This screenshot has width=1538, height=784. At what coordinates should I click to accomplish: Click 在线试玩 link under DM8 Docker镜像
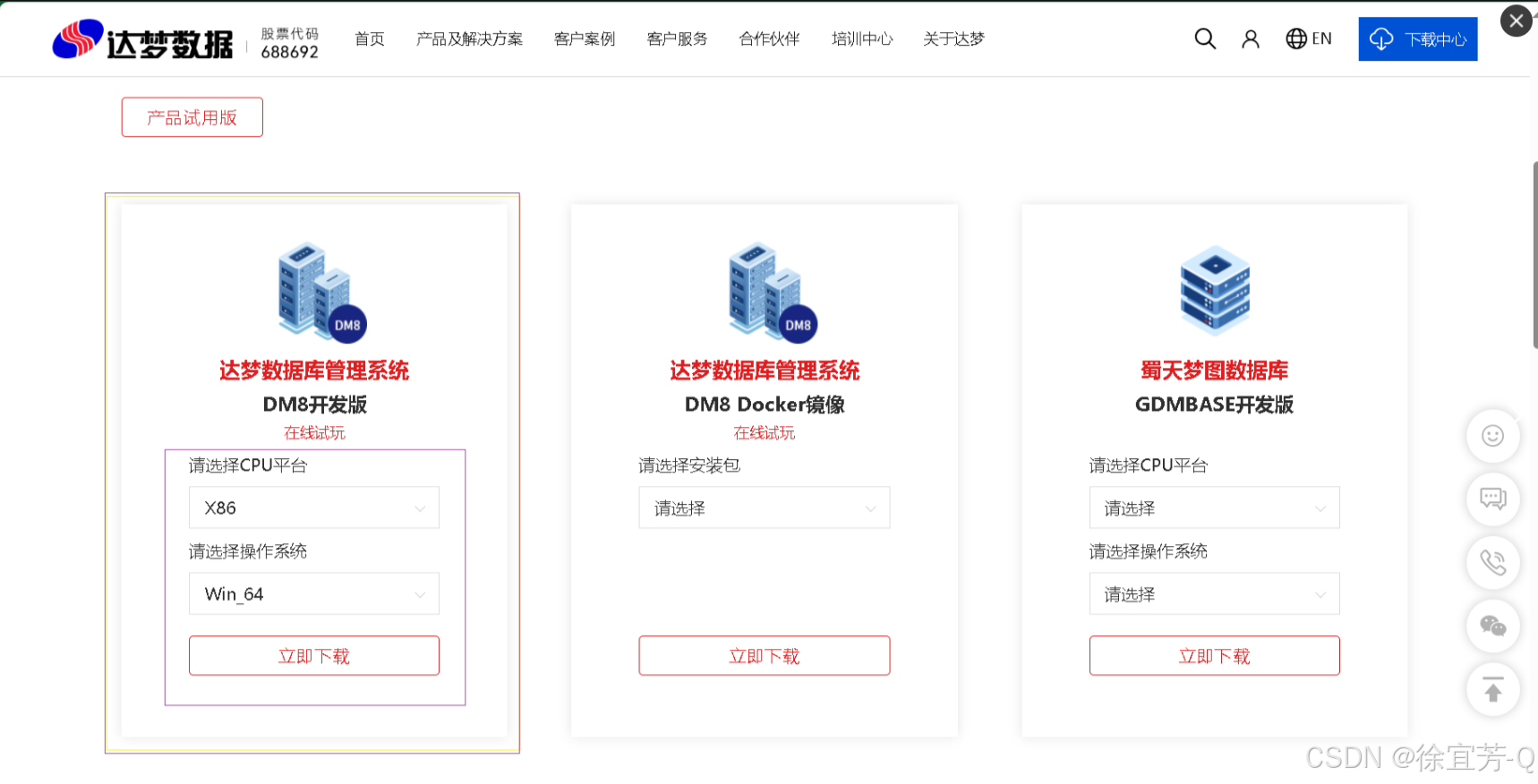(765, 433)
